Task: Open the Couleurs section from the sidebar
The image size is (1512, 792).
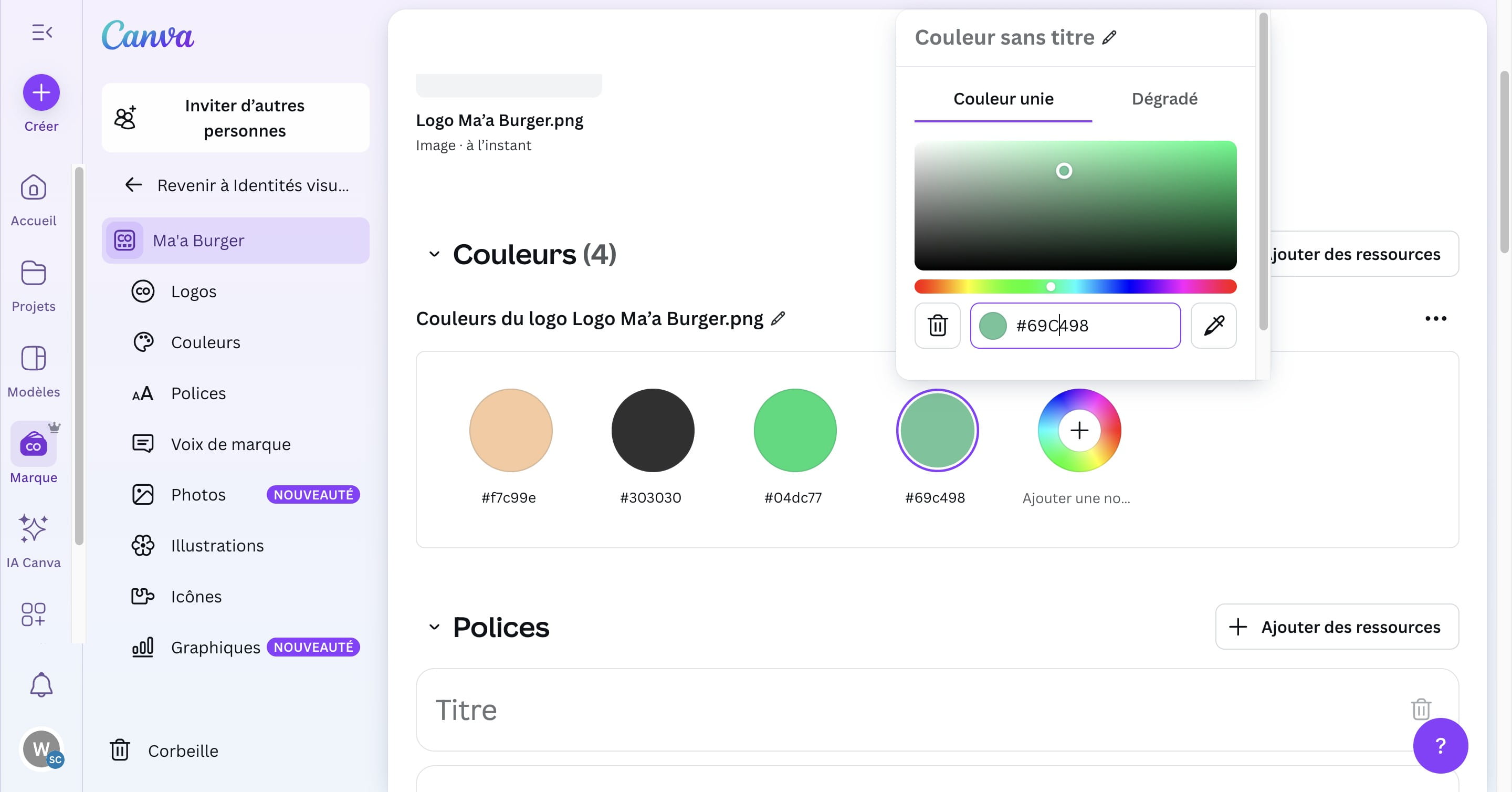Action: pos(205,342)
